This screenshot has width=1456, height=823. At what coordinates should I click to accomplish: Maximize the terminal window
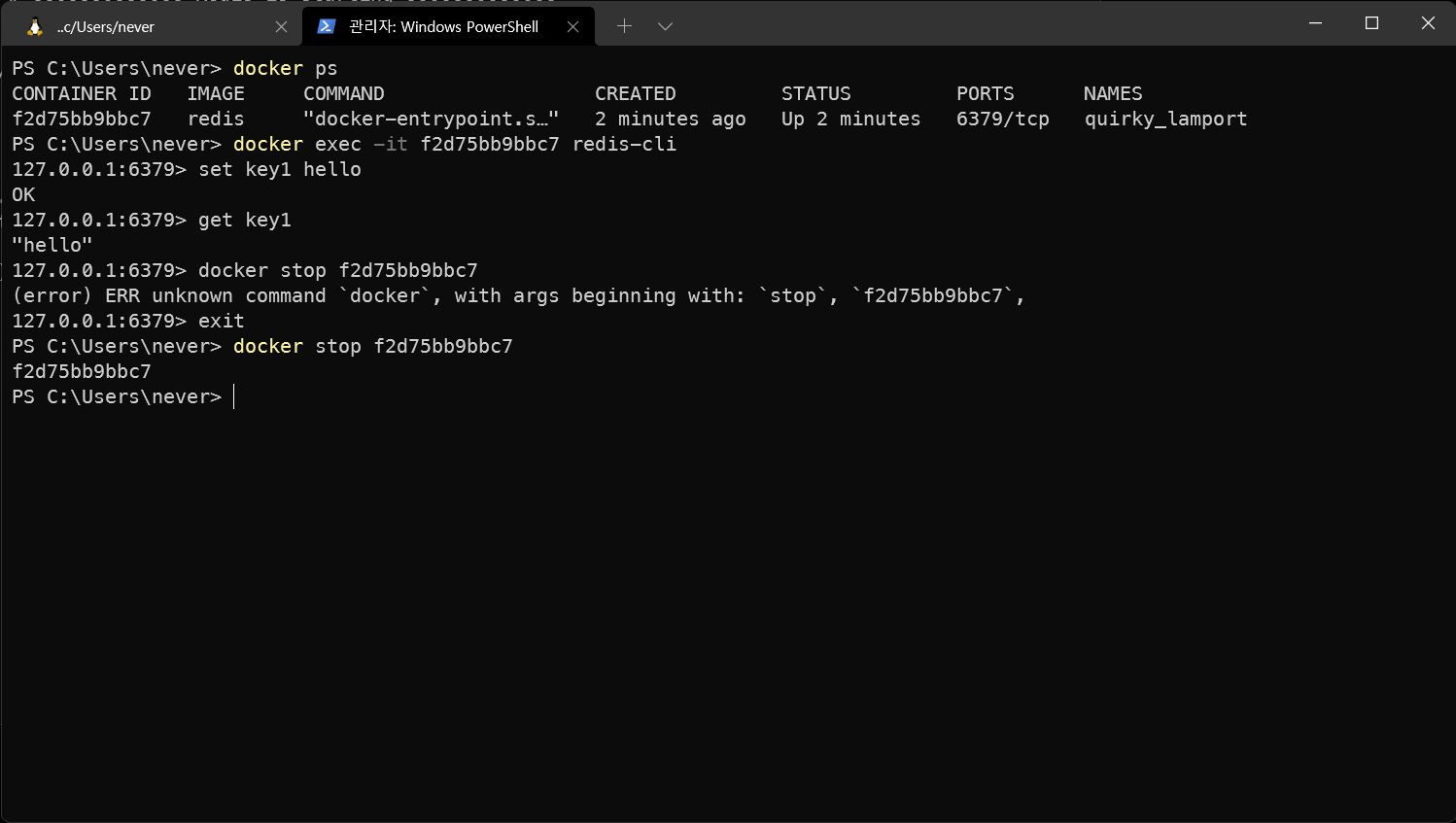1371,23
